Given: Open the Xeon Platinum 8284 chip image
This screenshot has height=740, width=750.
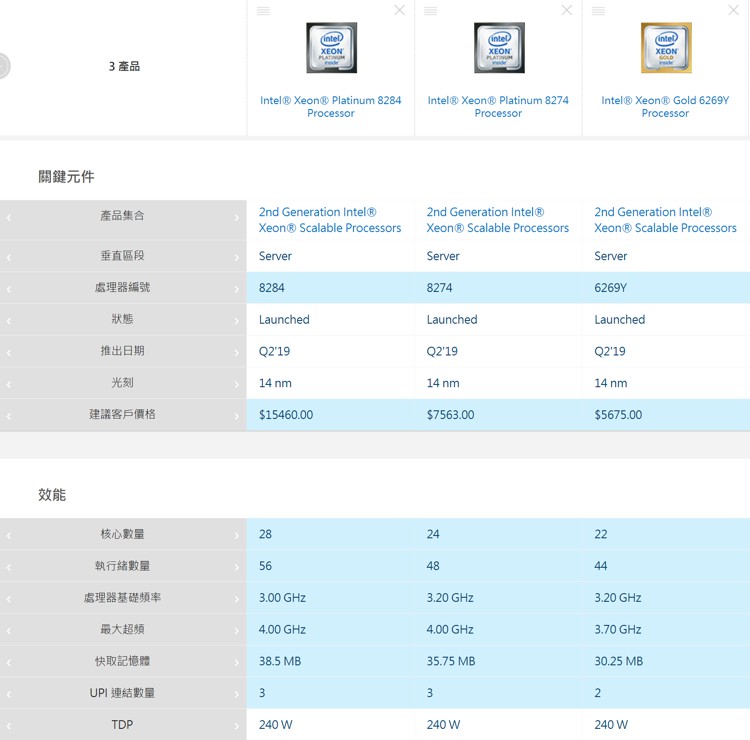Looking at the screenshot, I should point(331,47).
